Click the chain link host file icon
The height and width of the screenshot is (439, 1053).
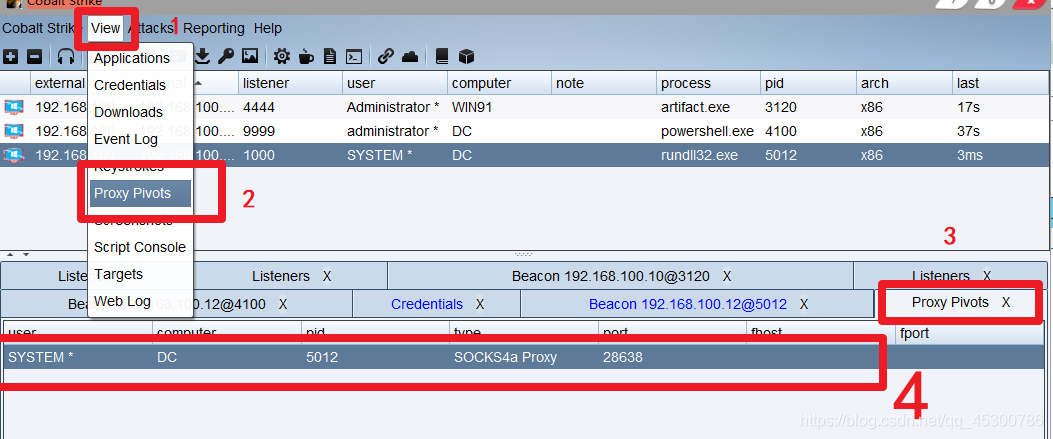(385, 57)
